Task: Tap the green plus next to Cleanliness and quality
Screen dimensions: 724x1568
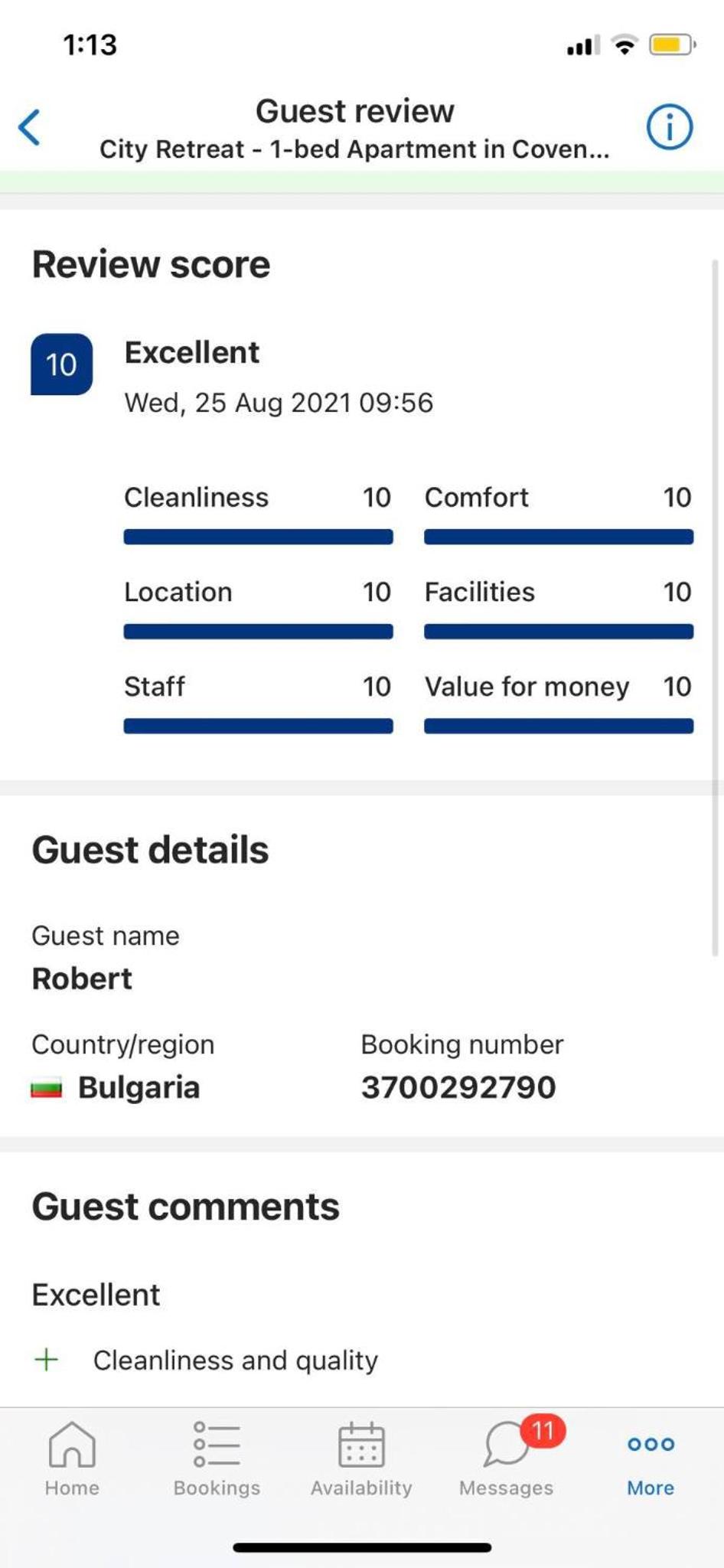Action: [x=47, y=1360]
